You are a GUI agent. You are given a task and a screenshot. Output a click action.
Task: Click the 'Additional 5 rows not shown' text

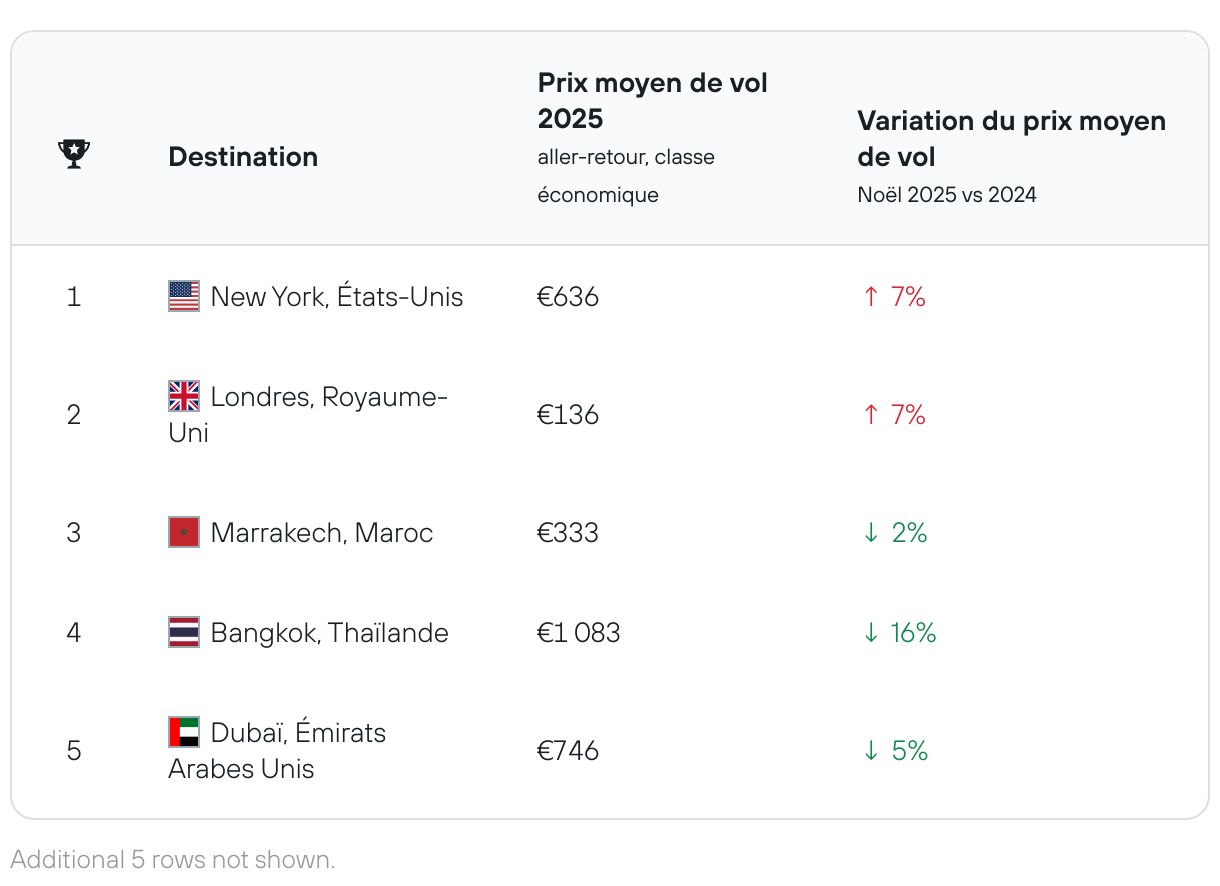click(173, 860)
